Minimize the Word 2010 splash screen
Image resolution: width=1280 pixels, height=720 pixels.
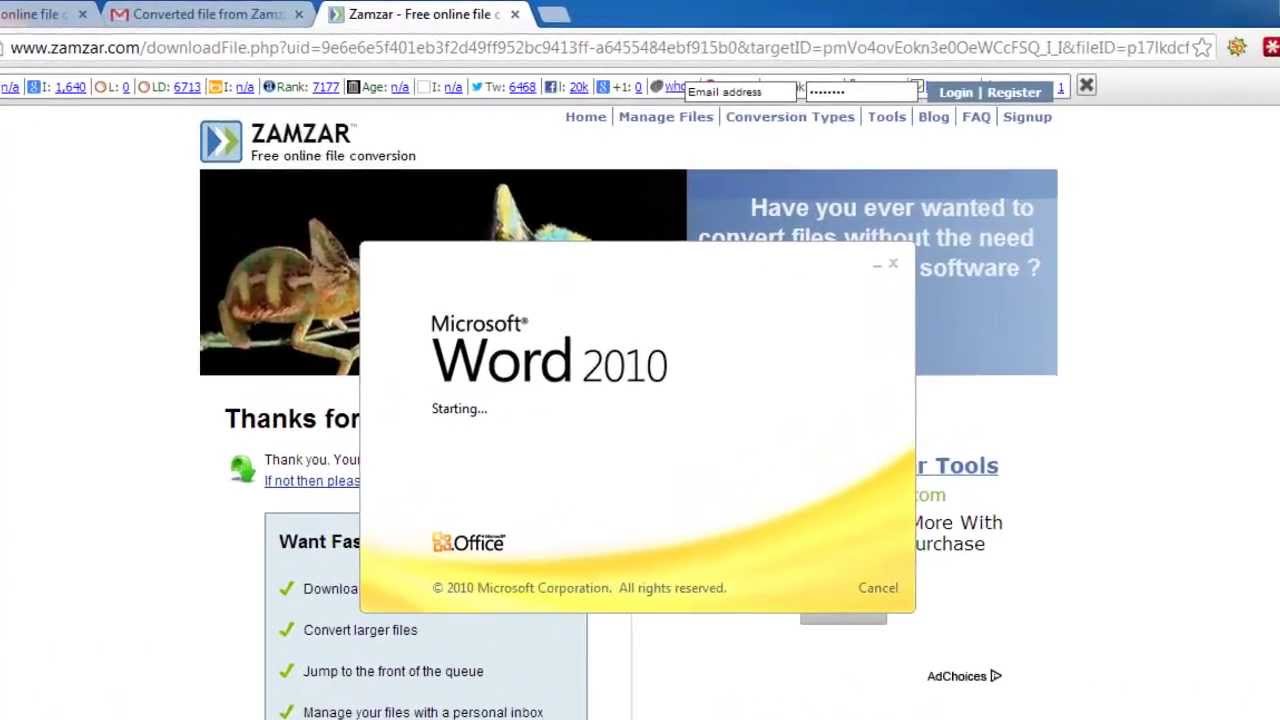pos(877,265)
